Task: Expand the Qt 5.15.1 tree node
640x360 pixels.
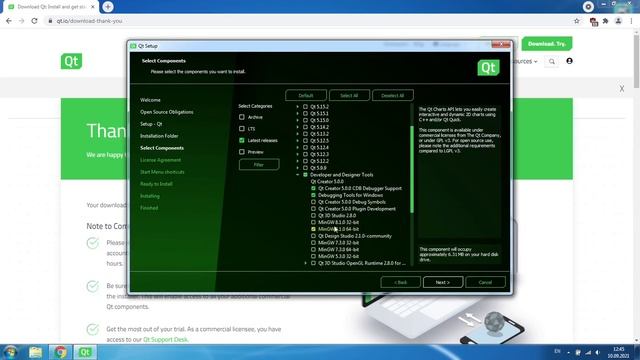Action: pyautogui.click(x=298, y=113)
